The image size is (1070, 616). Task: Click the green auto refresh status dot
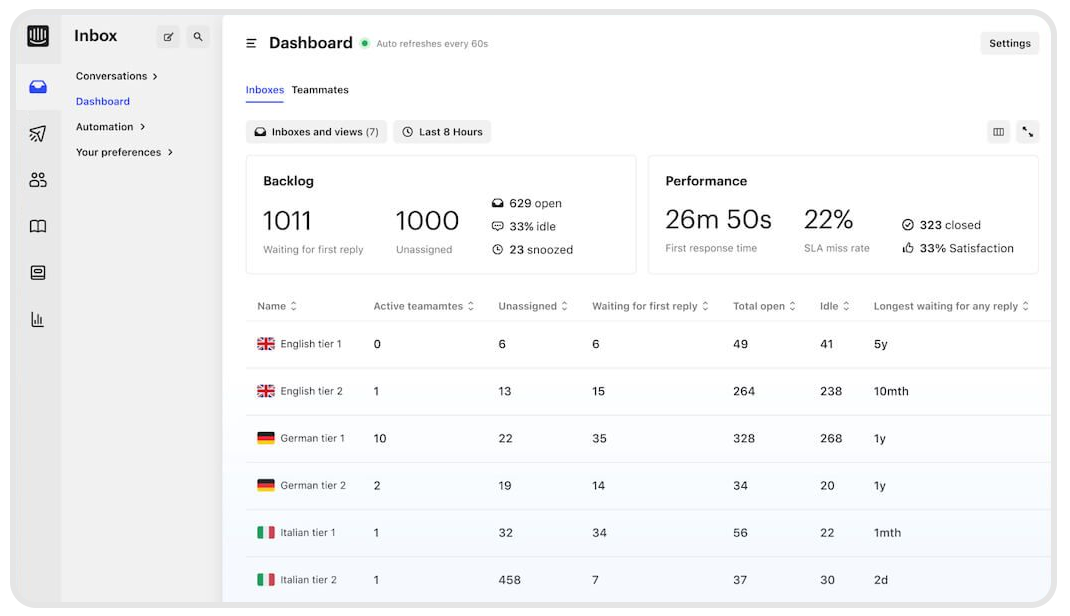(365, 44)
